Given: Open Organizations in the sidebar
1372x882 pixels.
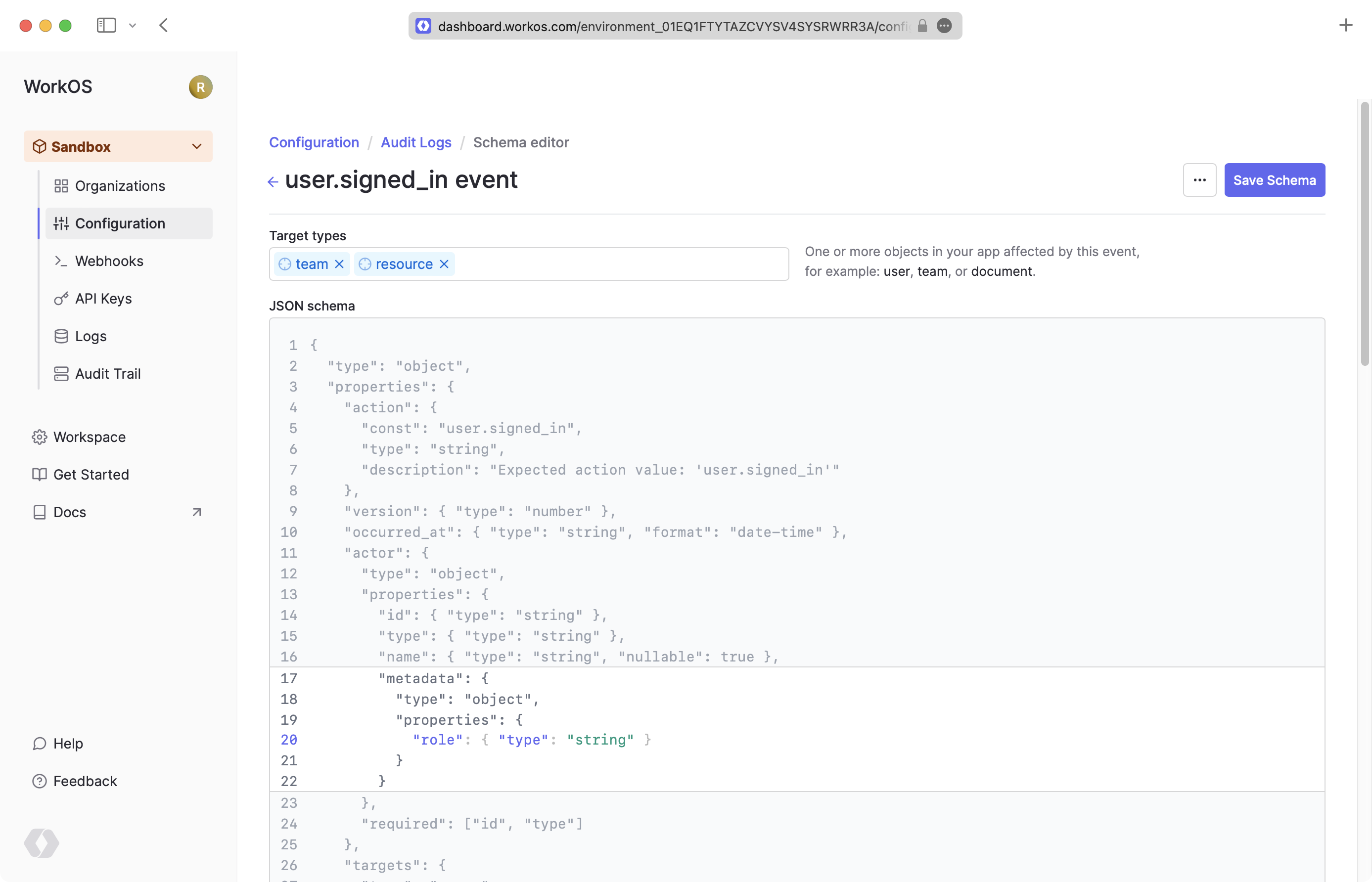Looking at the screenshot, I should click(x=120, y=186).
